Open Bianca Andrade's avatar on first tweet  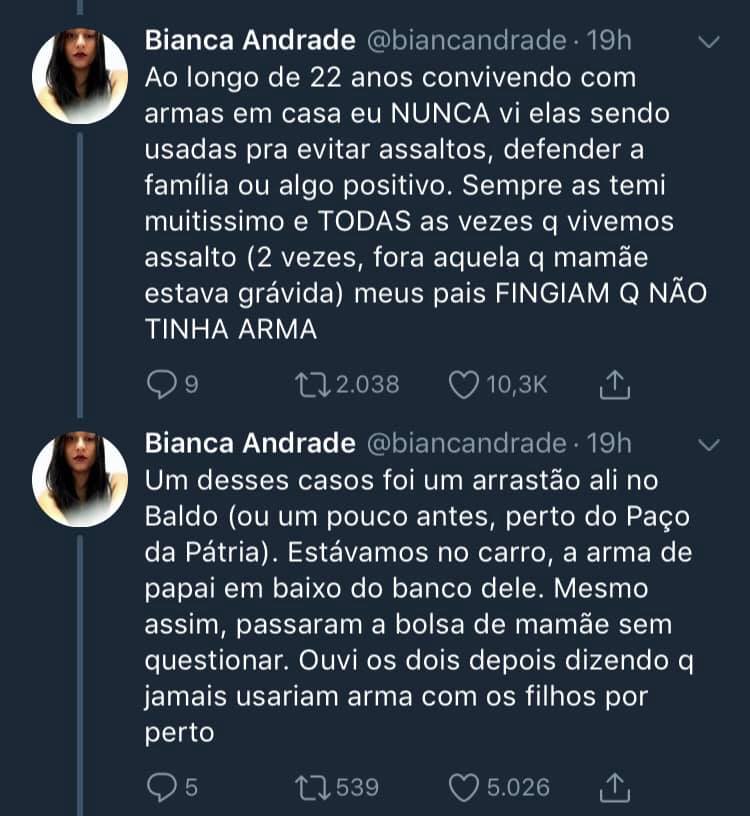click(80, 76)
